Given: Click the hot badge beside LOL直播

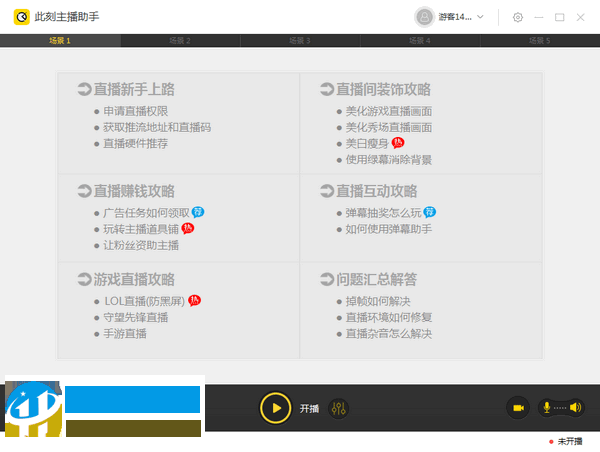Looking at the screenshot, I should coord(194,300).
